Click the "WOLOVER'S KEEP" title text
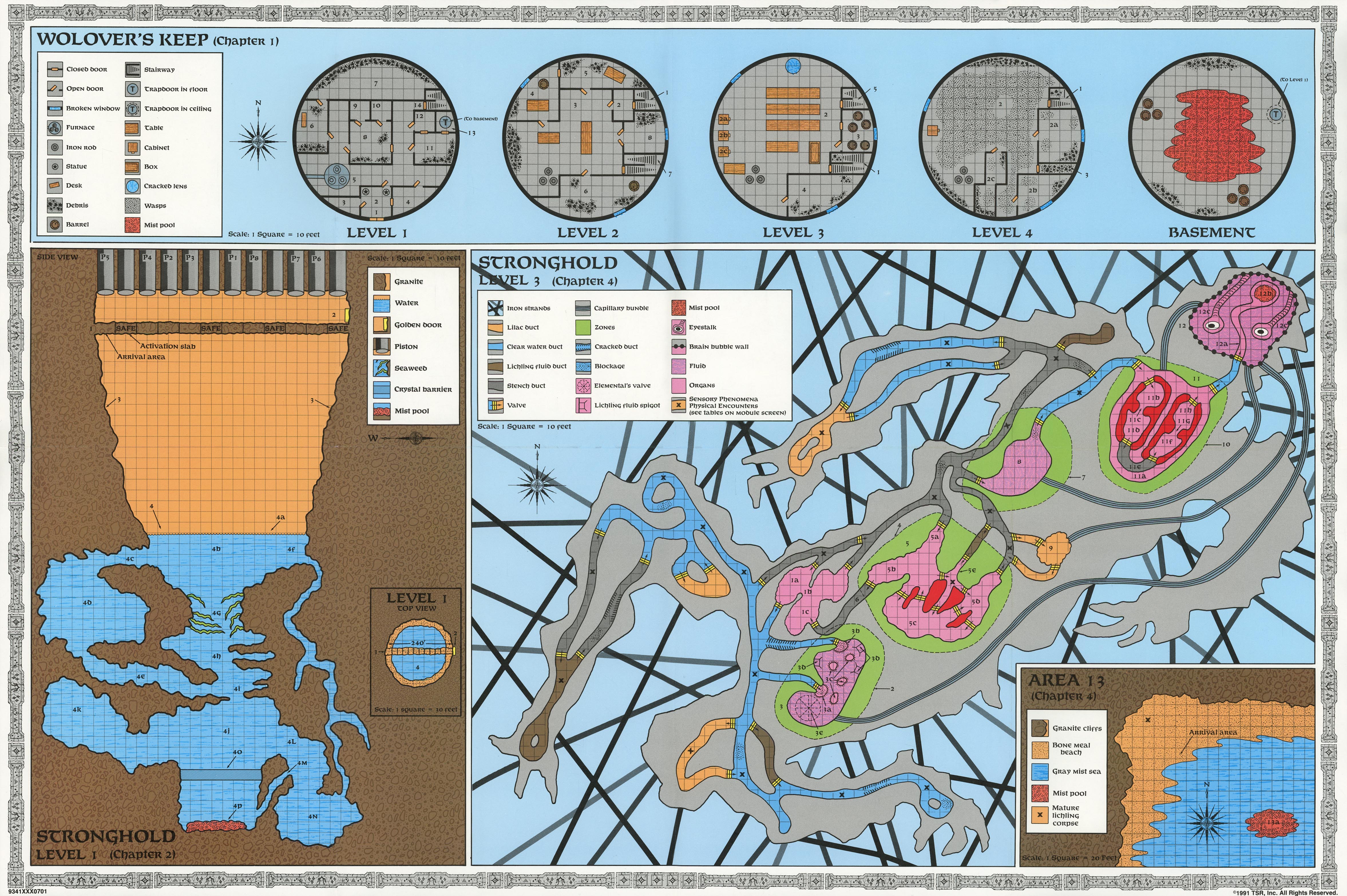The image size is (1347, 896). tap(122, 39)
